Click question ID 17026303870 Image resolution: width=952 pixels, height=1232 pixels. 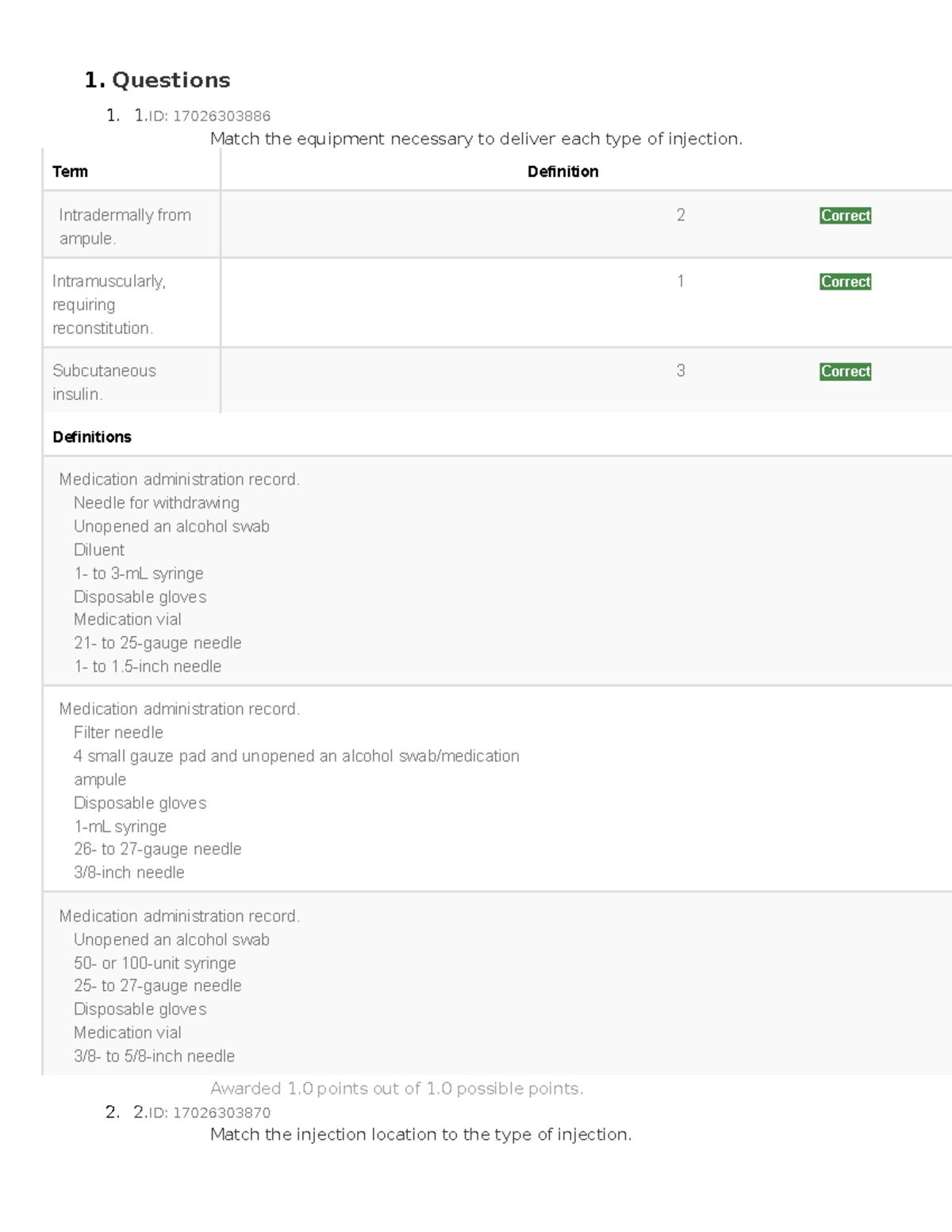pos(209,1112)
